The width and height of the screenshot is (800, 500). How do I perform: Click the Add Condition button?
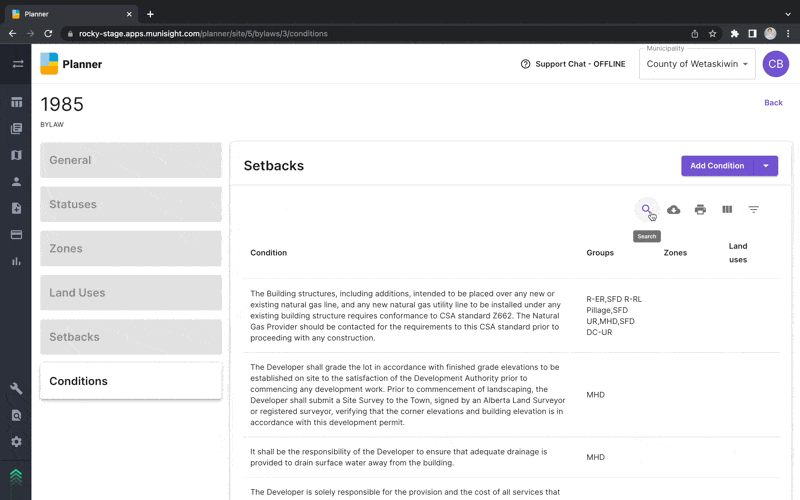tap(717, 166)
